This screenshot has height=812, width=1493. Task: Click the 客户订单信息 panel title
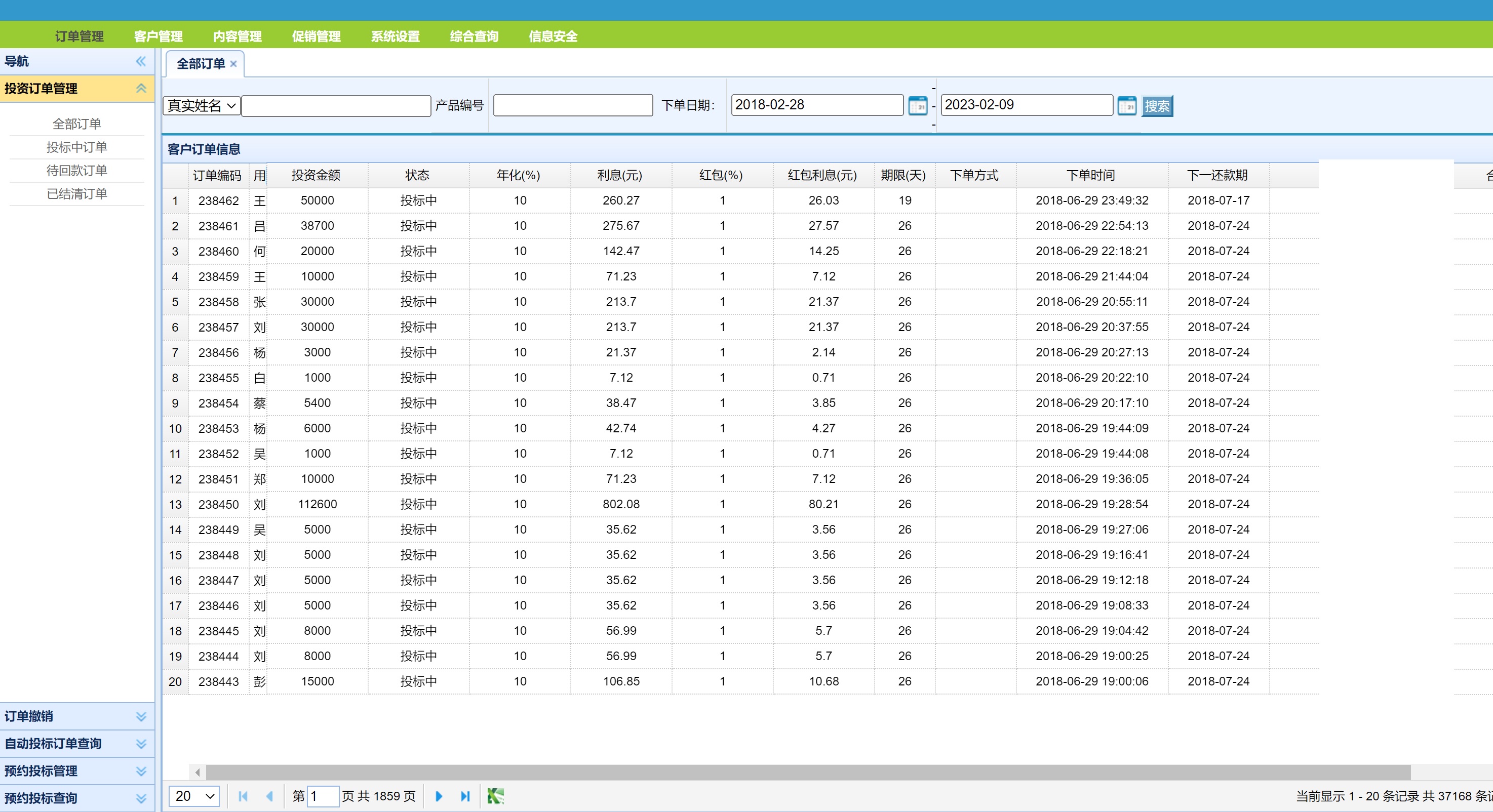(x=204, y=149)
